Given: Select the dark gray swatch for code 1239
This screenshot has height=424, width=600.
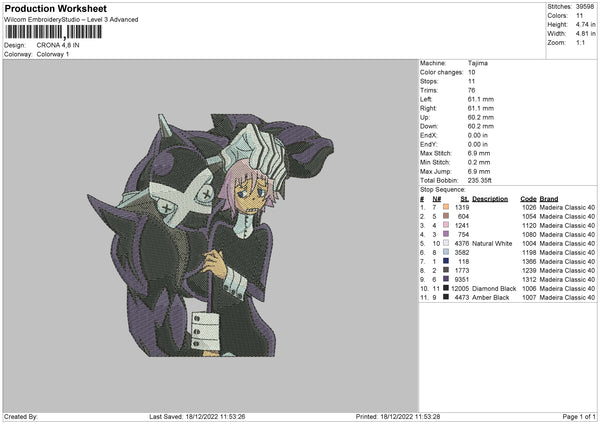Looking at the screenshot, I should point(446,270).
